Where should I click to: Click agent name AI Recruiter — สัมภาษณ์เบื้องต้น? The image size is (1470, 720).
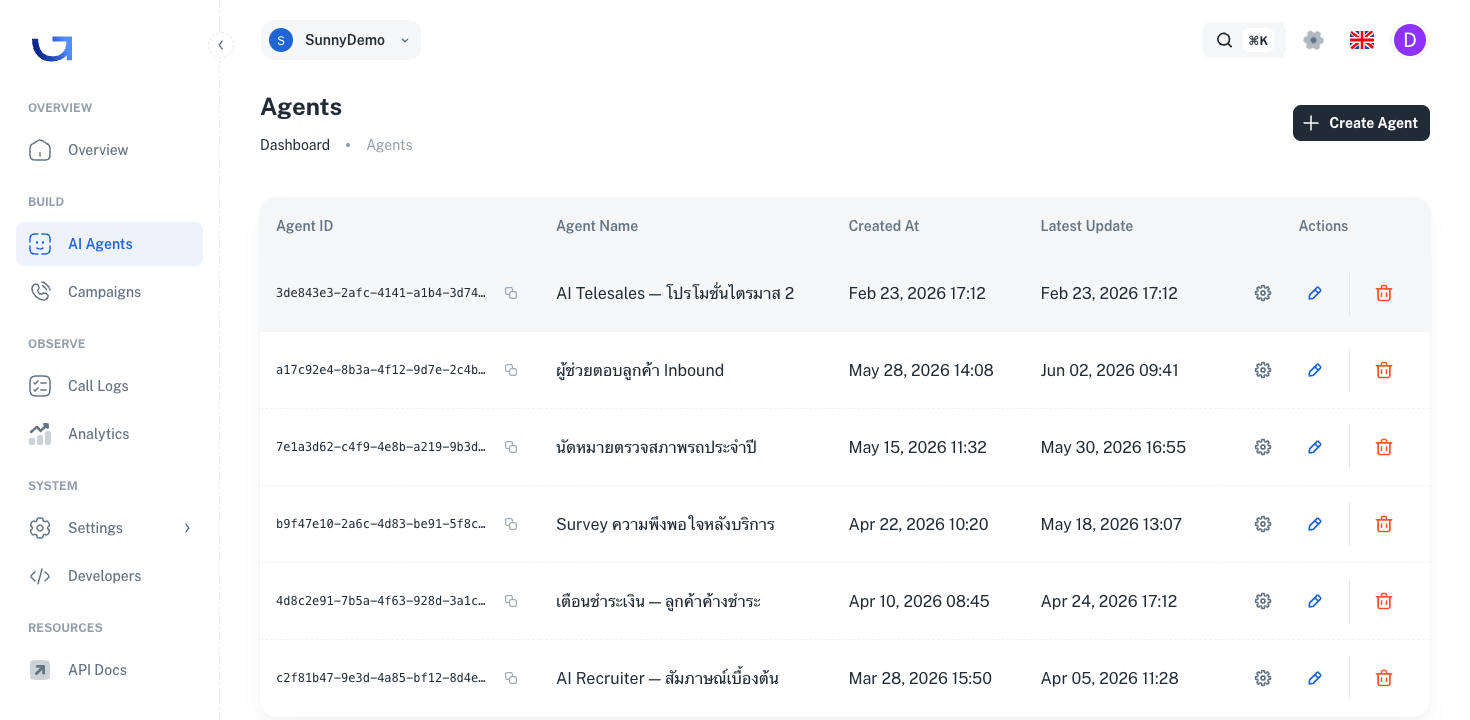pyautogui.click(x=667, y=678)
